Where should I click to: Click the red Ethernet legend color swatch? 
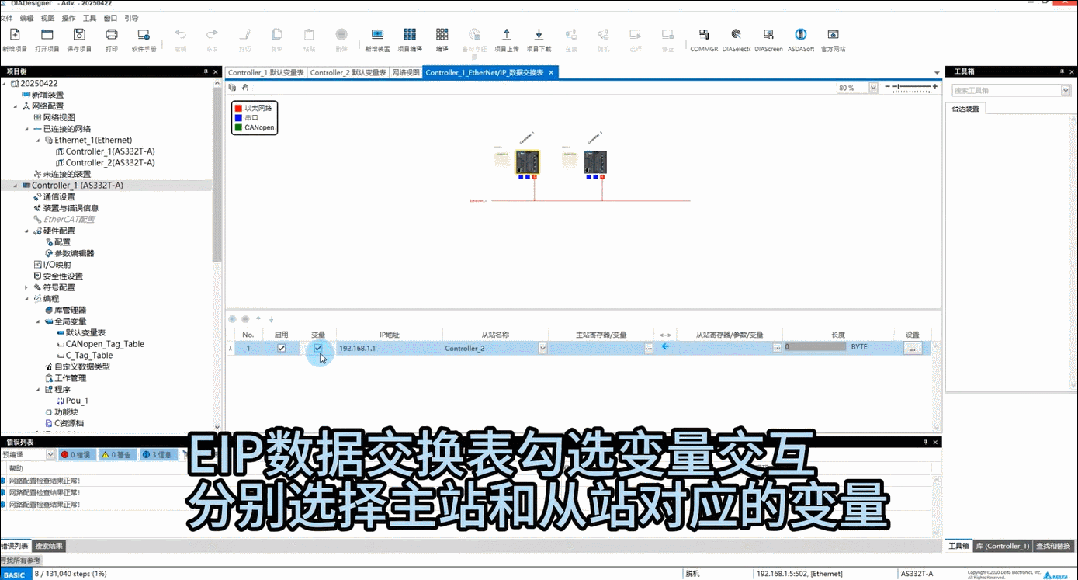point(238,108)
